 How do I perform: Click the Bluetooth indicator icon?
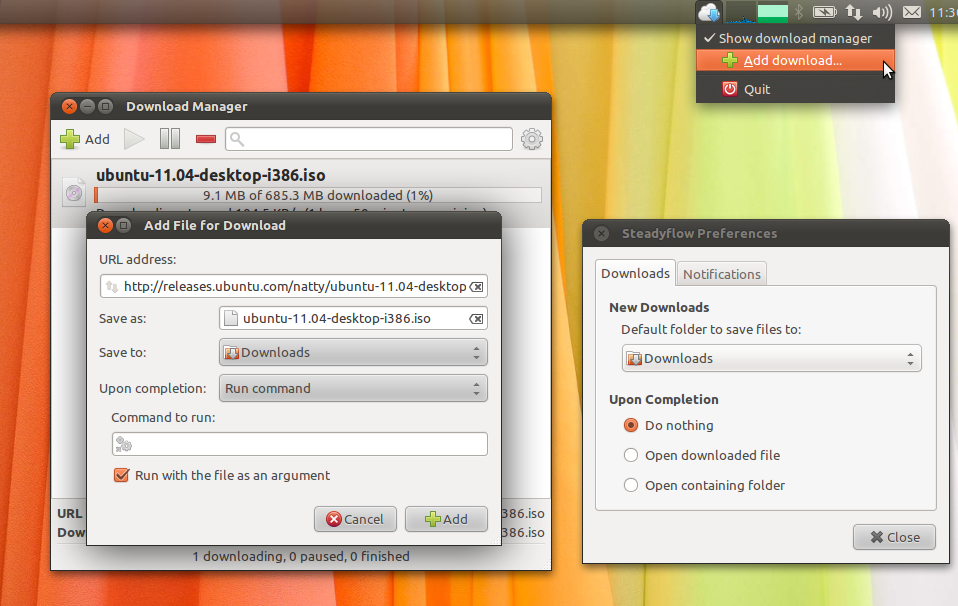pyautogui.click(x=799, y=12)
